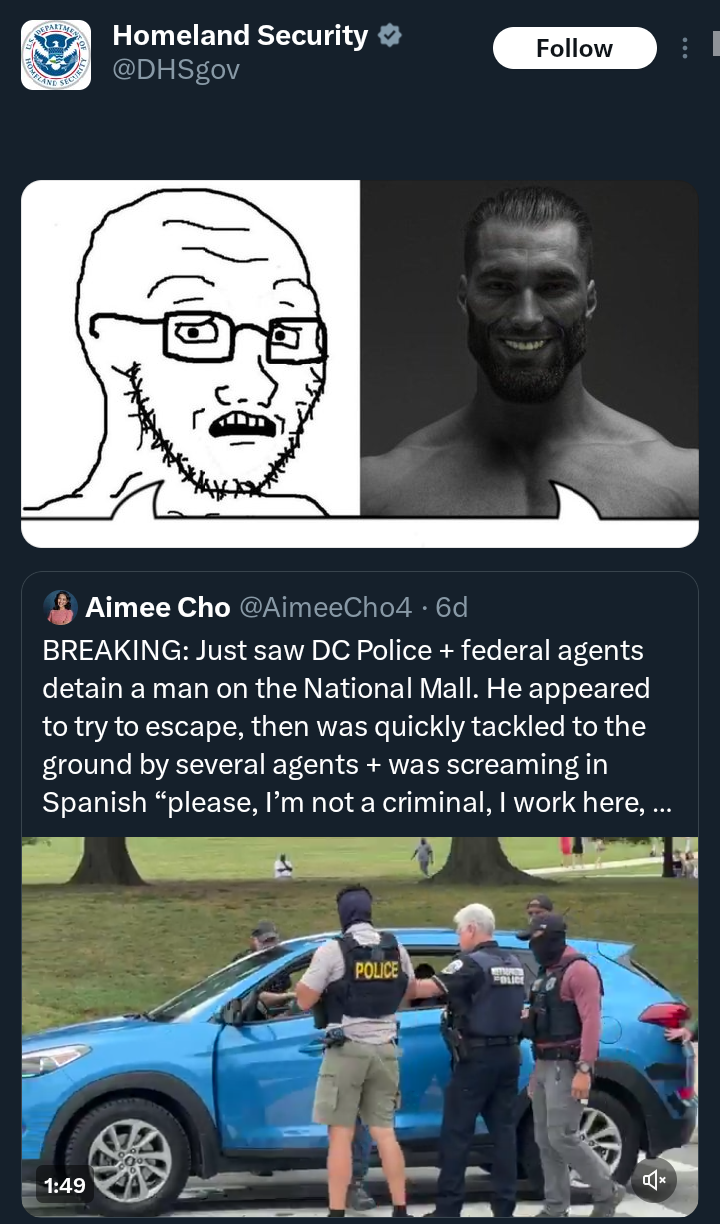Screen dimensions: 720x1224
Task: Open the Homeland Security profile avatar
Action: coord(56,55)
